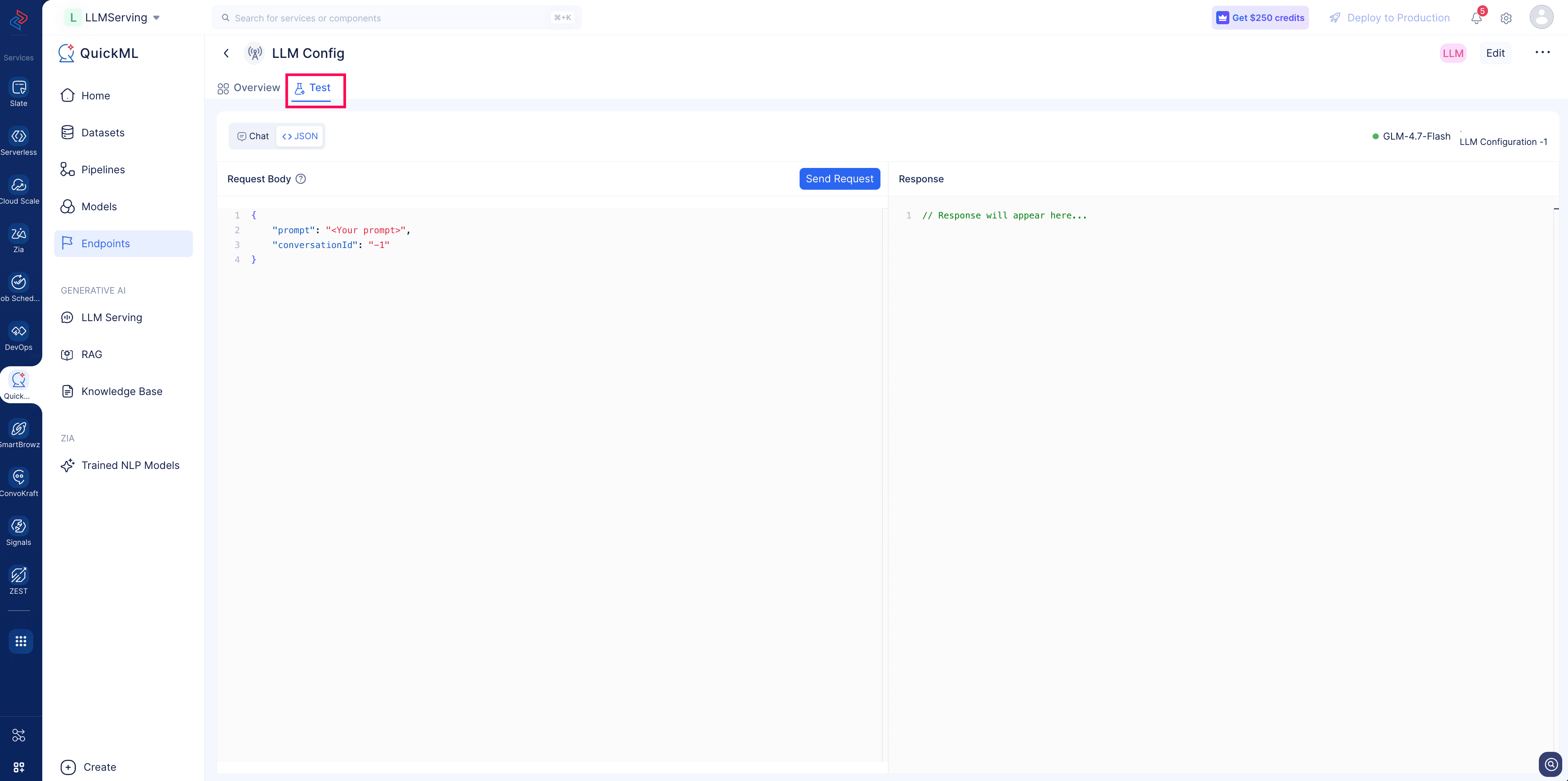Click the notifications bell icon
This screenshot has height=781, width=1568.
click(x=1476, y=18)
